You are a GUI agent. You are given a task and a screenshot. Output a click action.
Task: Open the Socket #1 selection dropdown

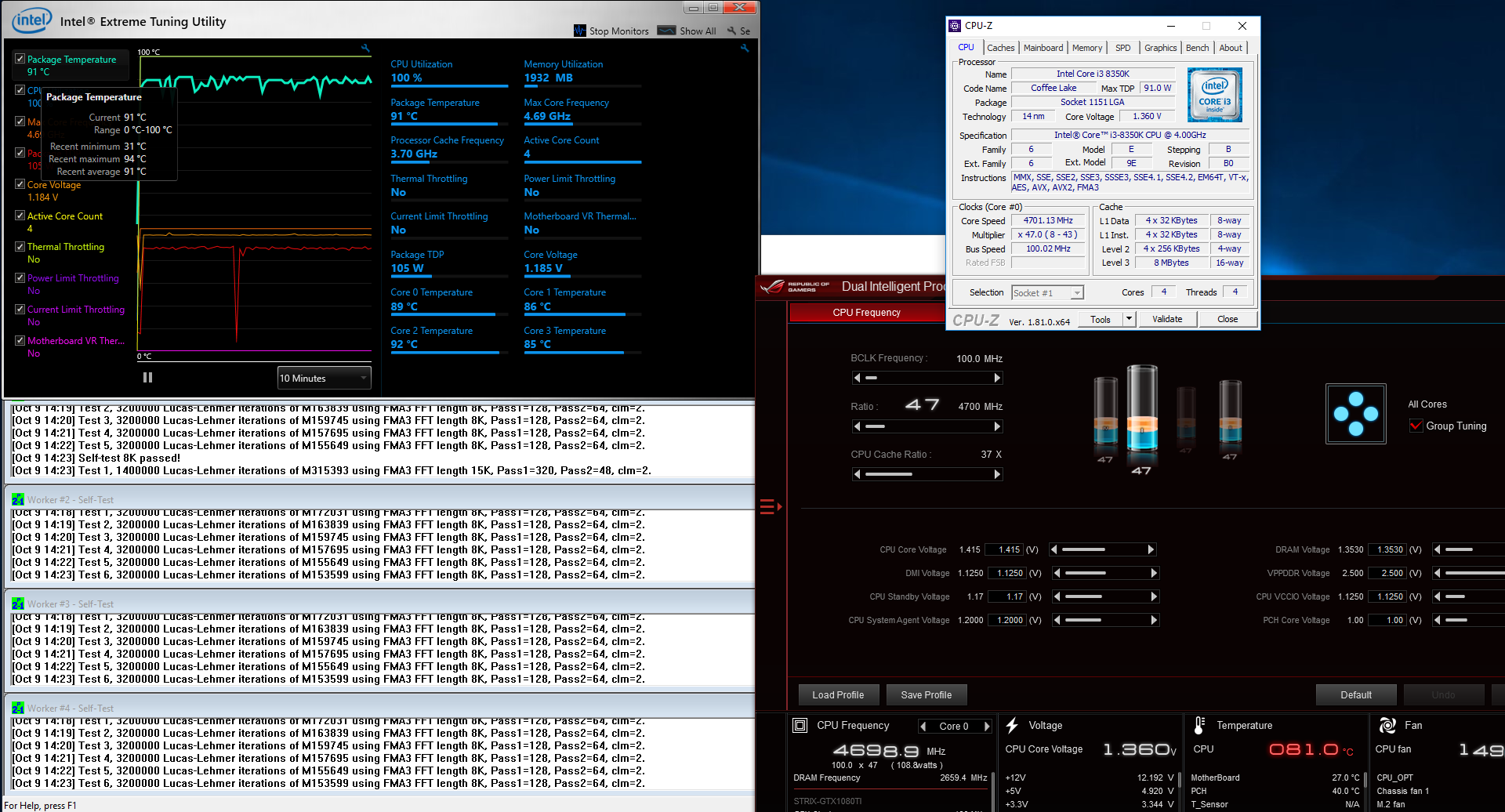1047,292
